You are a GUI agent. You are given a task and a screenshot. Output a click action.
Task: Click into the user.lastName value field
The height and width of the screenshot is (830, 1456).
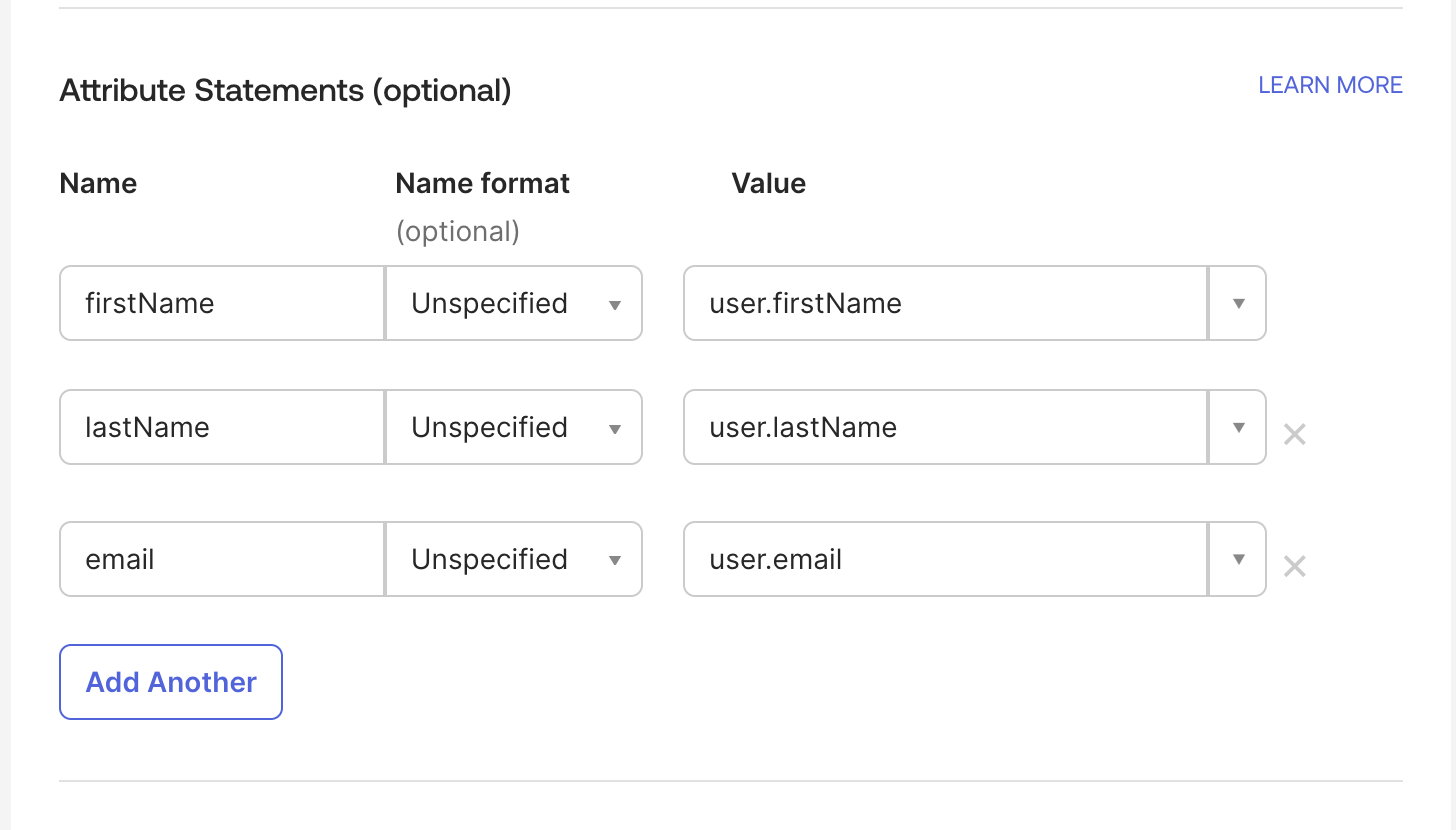(x=945, y=427)
